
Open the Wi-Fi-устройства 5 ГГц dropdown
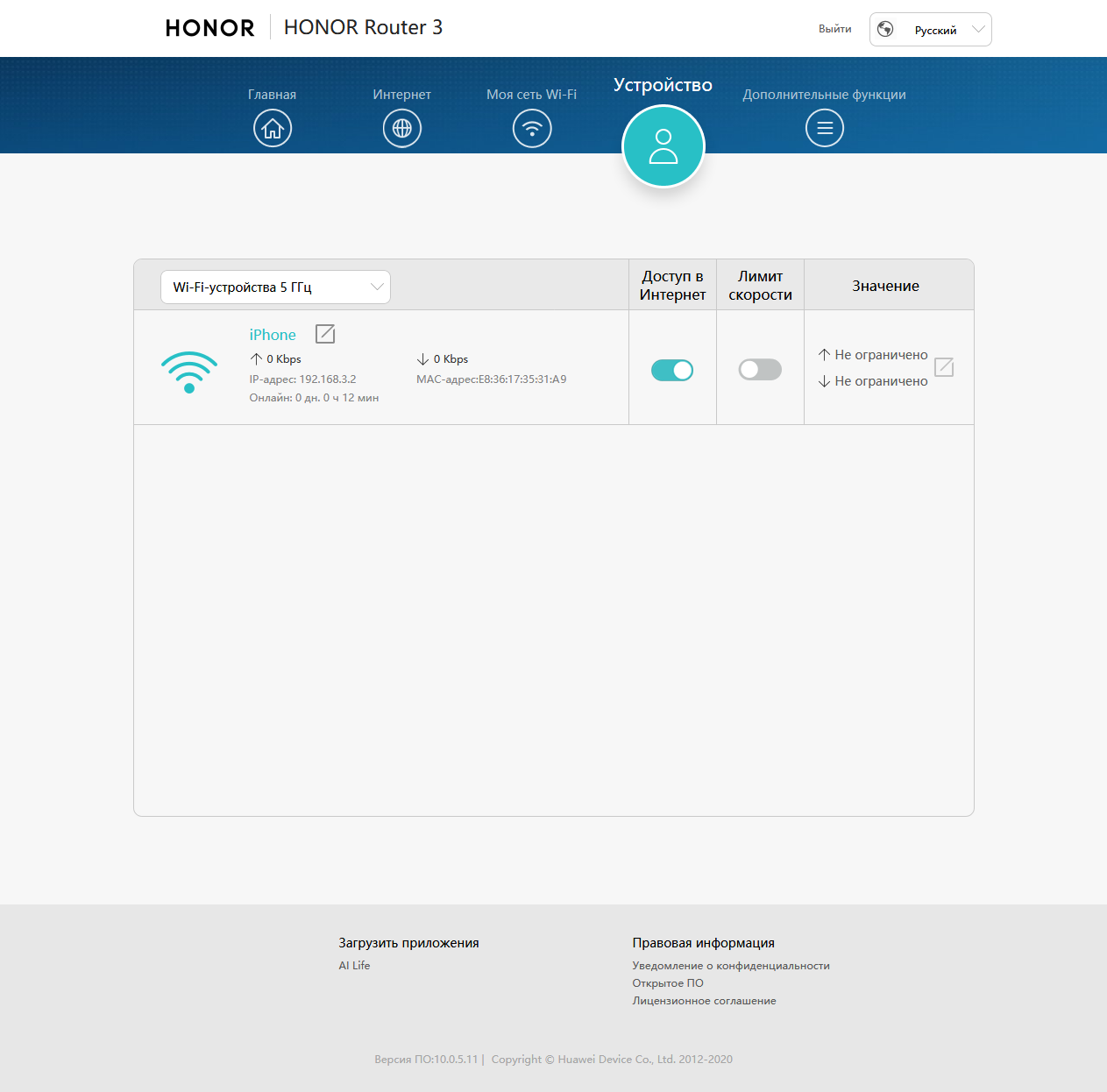pyautogui.click(x=275, y=287)
